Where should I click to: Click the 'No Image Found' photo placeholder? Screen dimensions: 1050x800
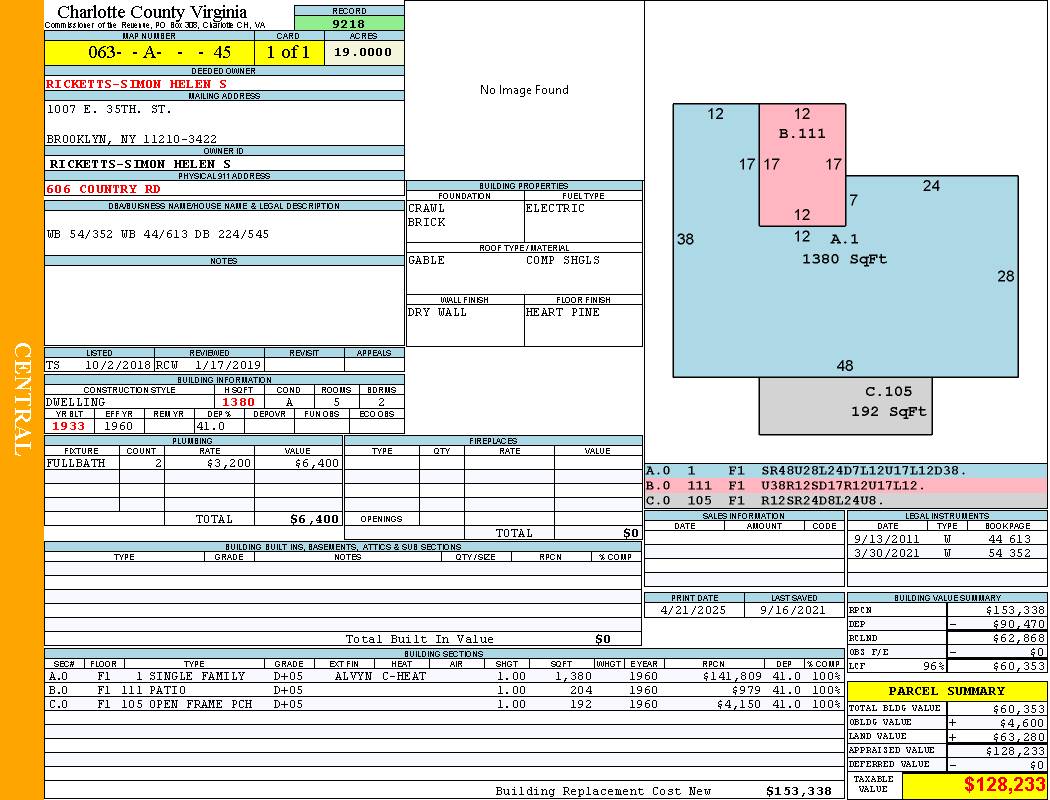point(524,90)
